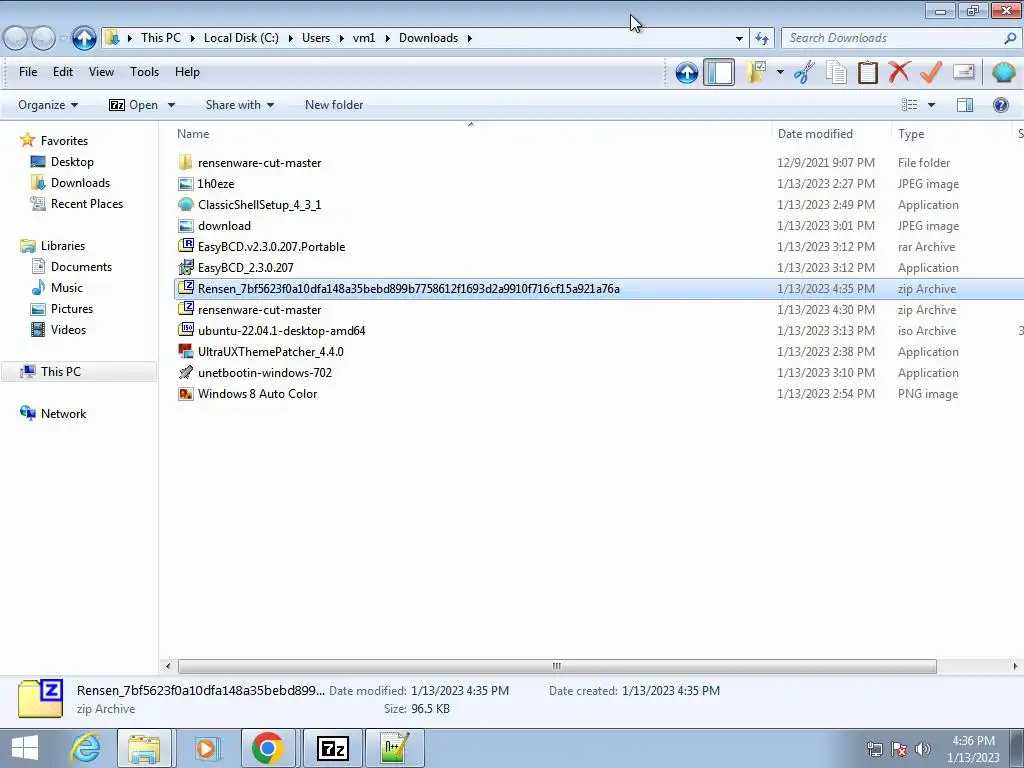Open the address bar history dropdown

coord(739,39)
